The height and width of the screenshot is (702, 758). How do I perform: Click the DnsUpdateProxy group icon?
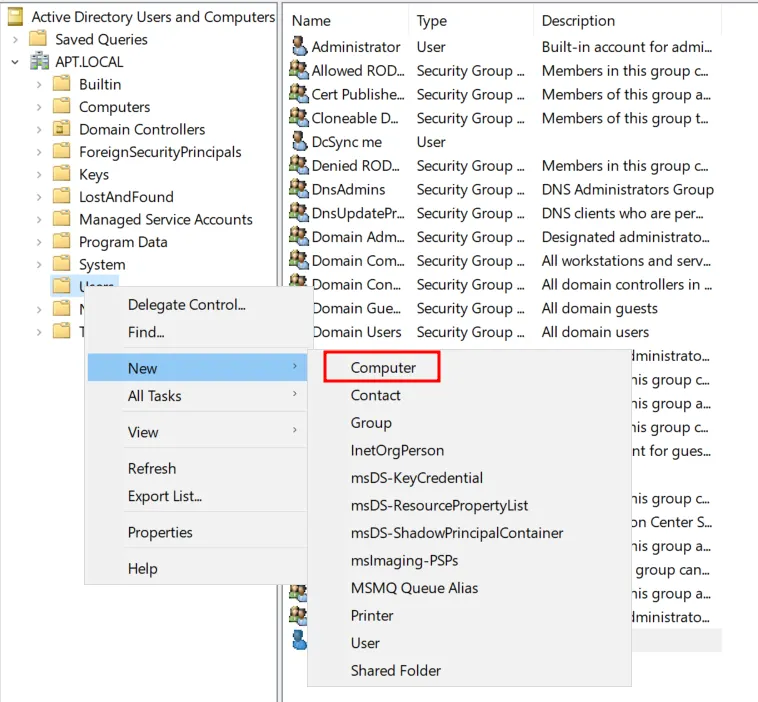point(299,212)
